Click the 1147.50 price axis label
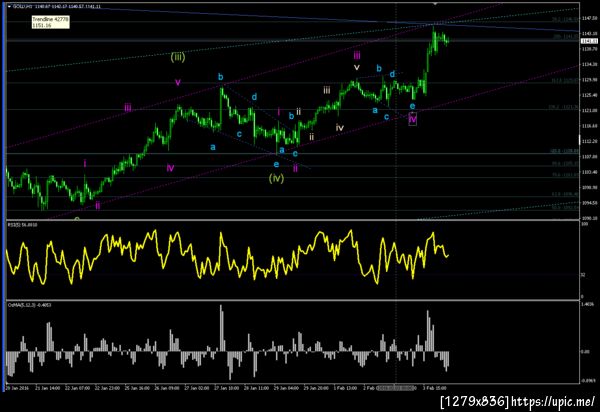The image size is (600, 412). (x=589, y=18)
